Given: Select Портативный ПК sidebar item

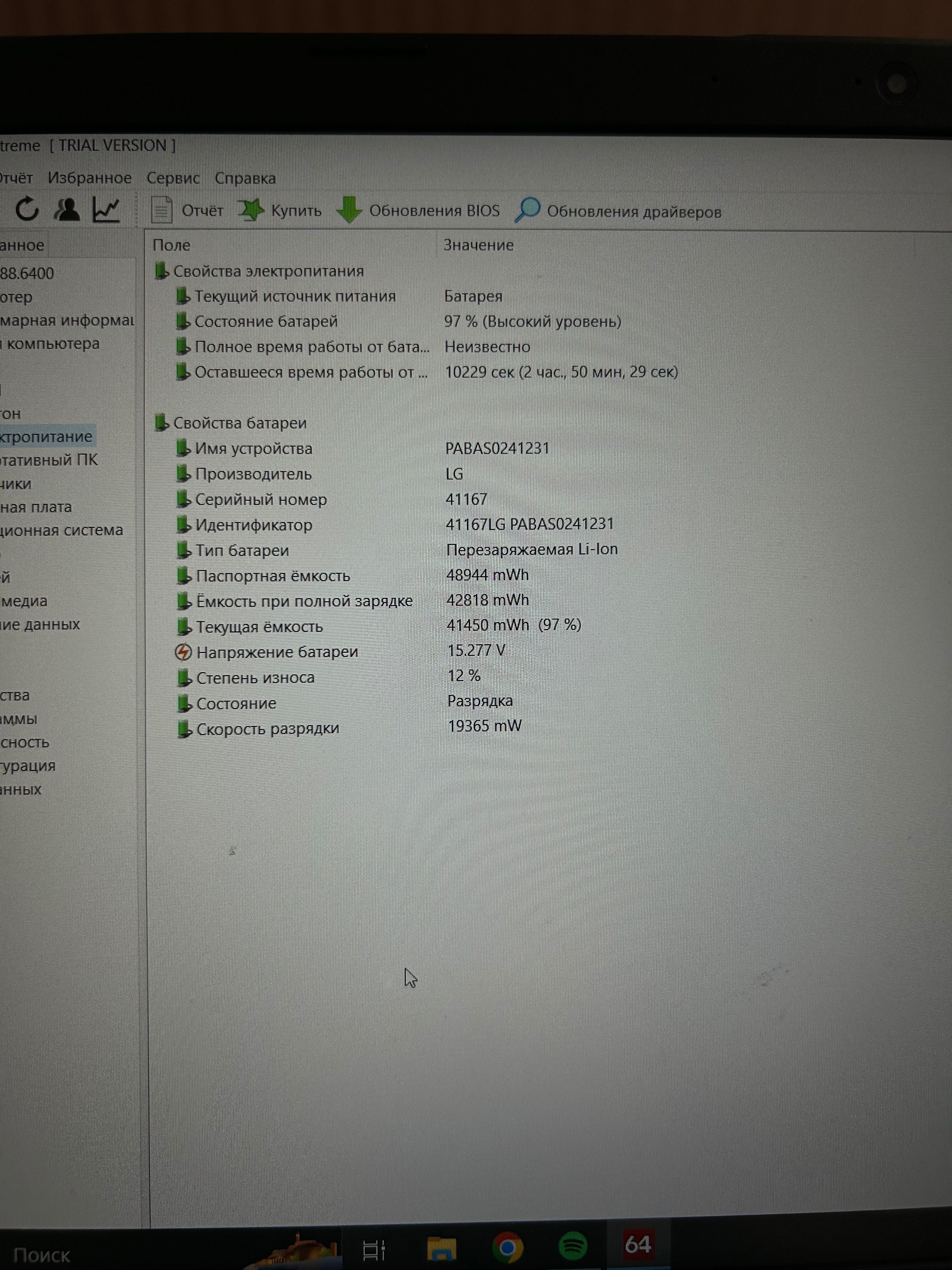Looking at the screenshot, I should (x=49, y=460).
